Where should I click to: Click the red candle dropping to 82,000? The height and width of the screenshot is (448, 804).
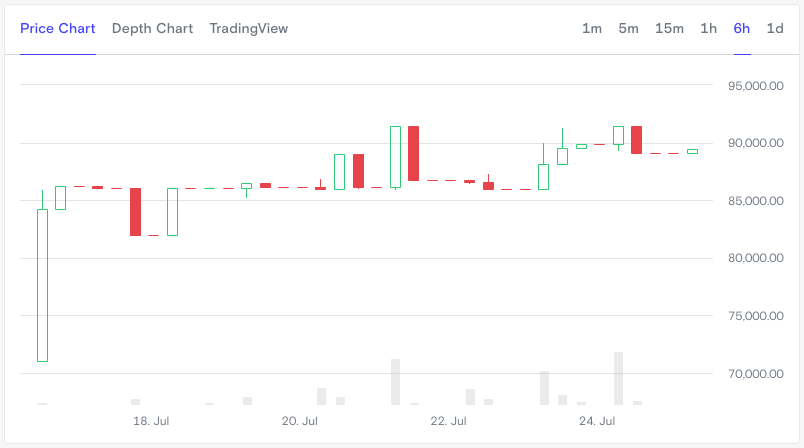pyautogui.click(x=135, y=212)
